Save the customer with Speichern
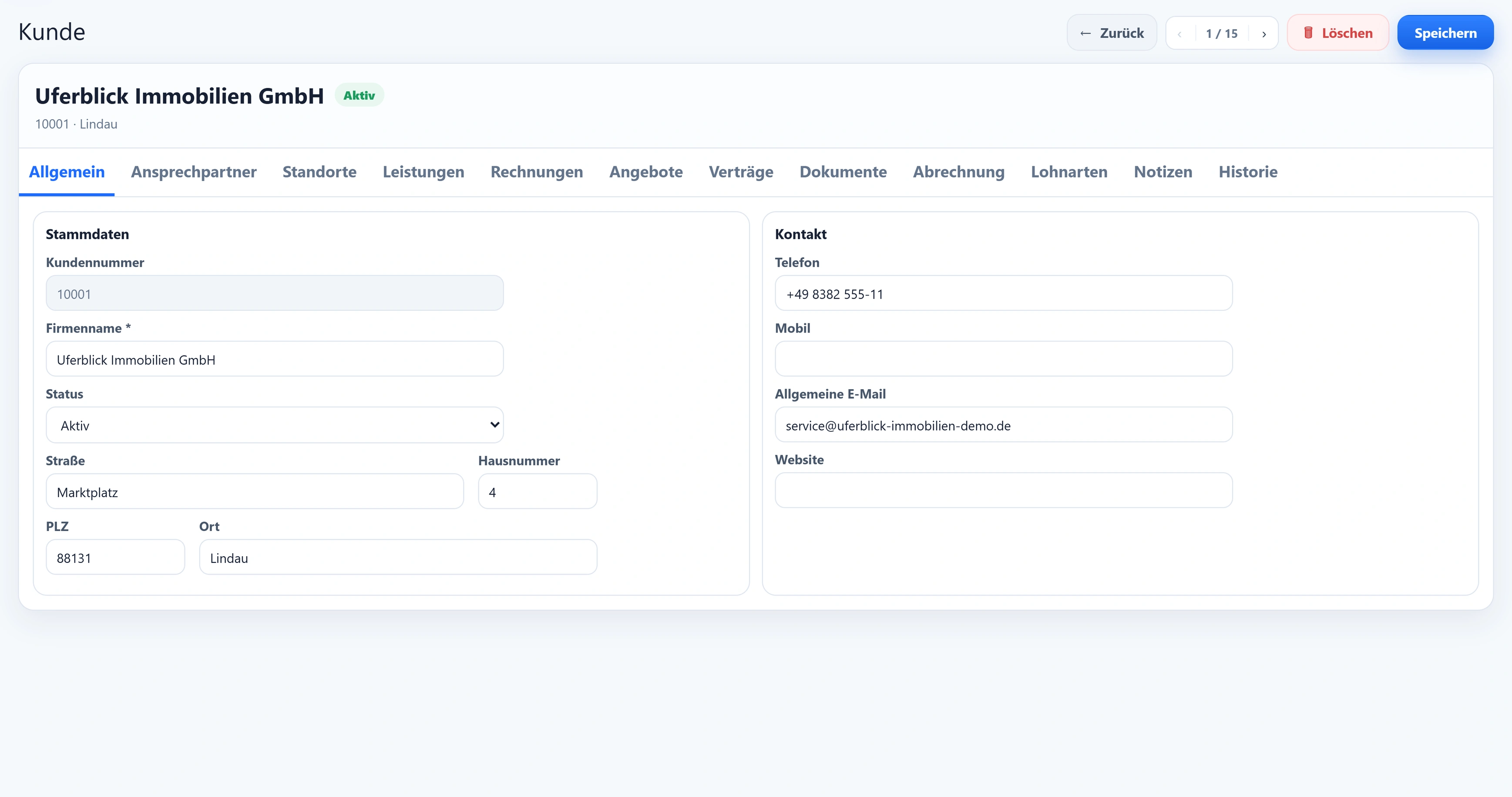 click(x=1445, y=33)
